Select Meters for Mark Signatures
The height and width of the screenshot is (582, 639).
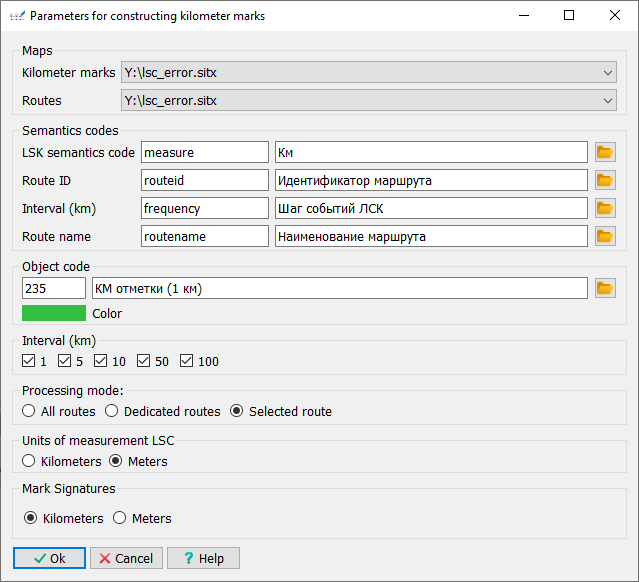(x=120, y=518)
